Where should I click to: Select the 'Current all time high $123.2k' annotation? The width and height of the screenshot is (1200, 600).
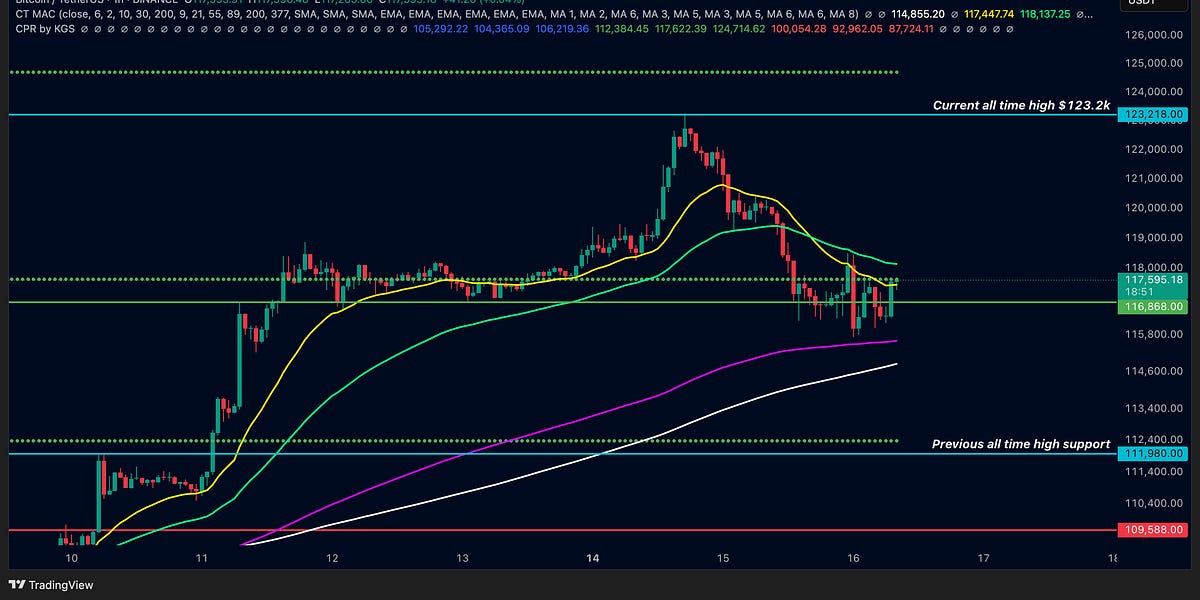pos(1021,105)
